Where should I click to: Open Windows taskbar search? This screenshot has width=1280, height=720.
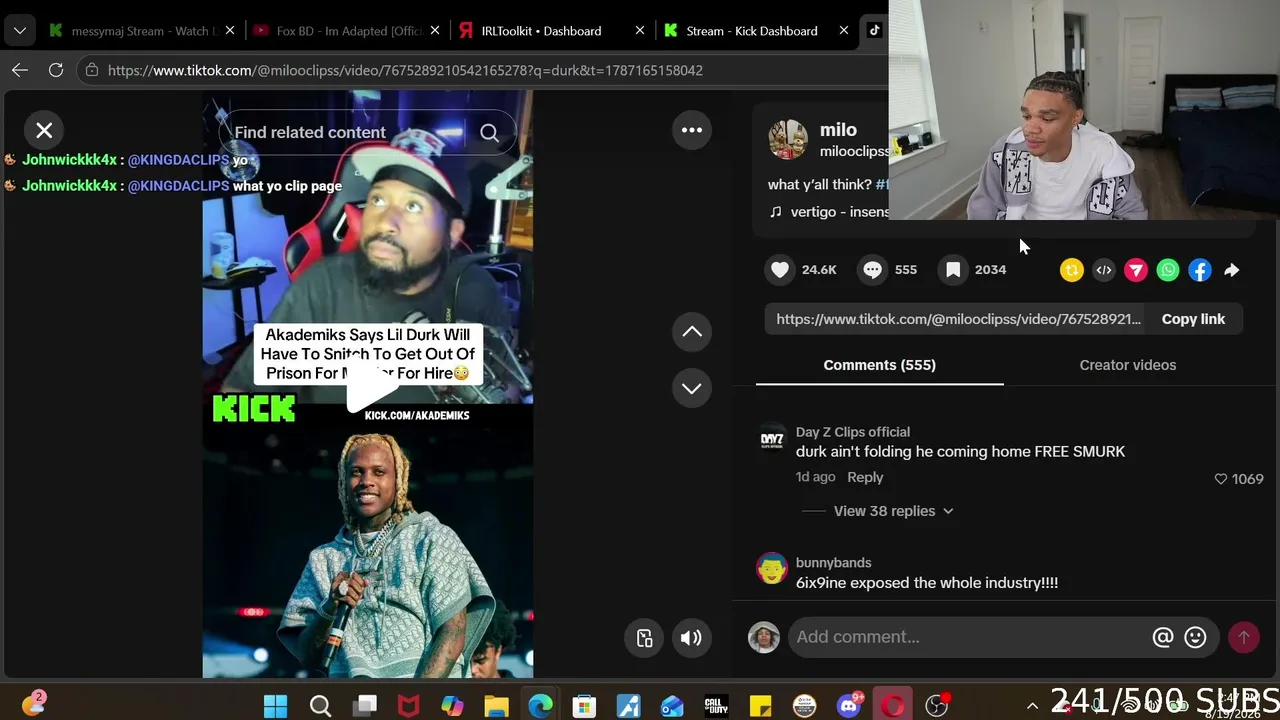click(x=320, y=706)
